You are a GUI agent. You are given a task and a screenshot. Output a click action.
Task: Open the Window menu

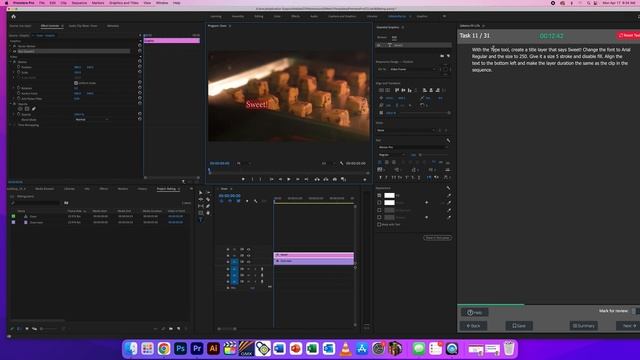(162, 3)
